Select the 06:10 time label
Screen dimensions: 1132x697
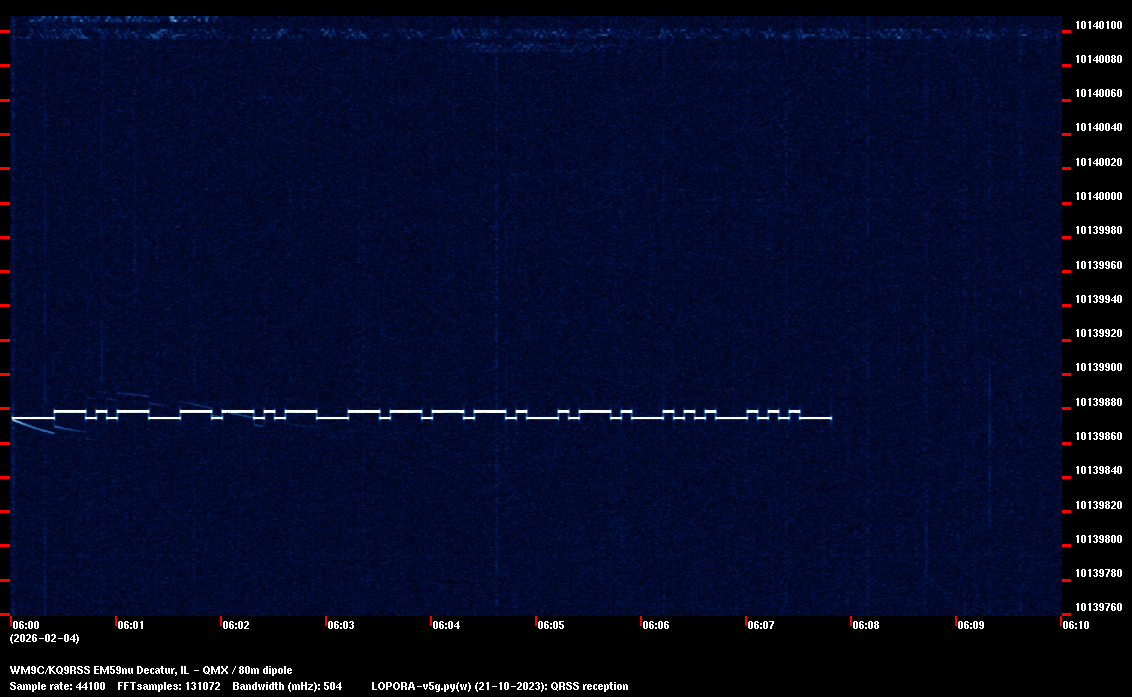pyautogui.click(x=1076, y=625)
